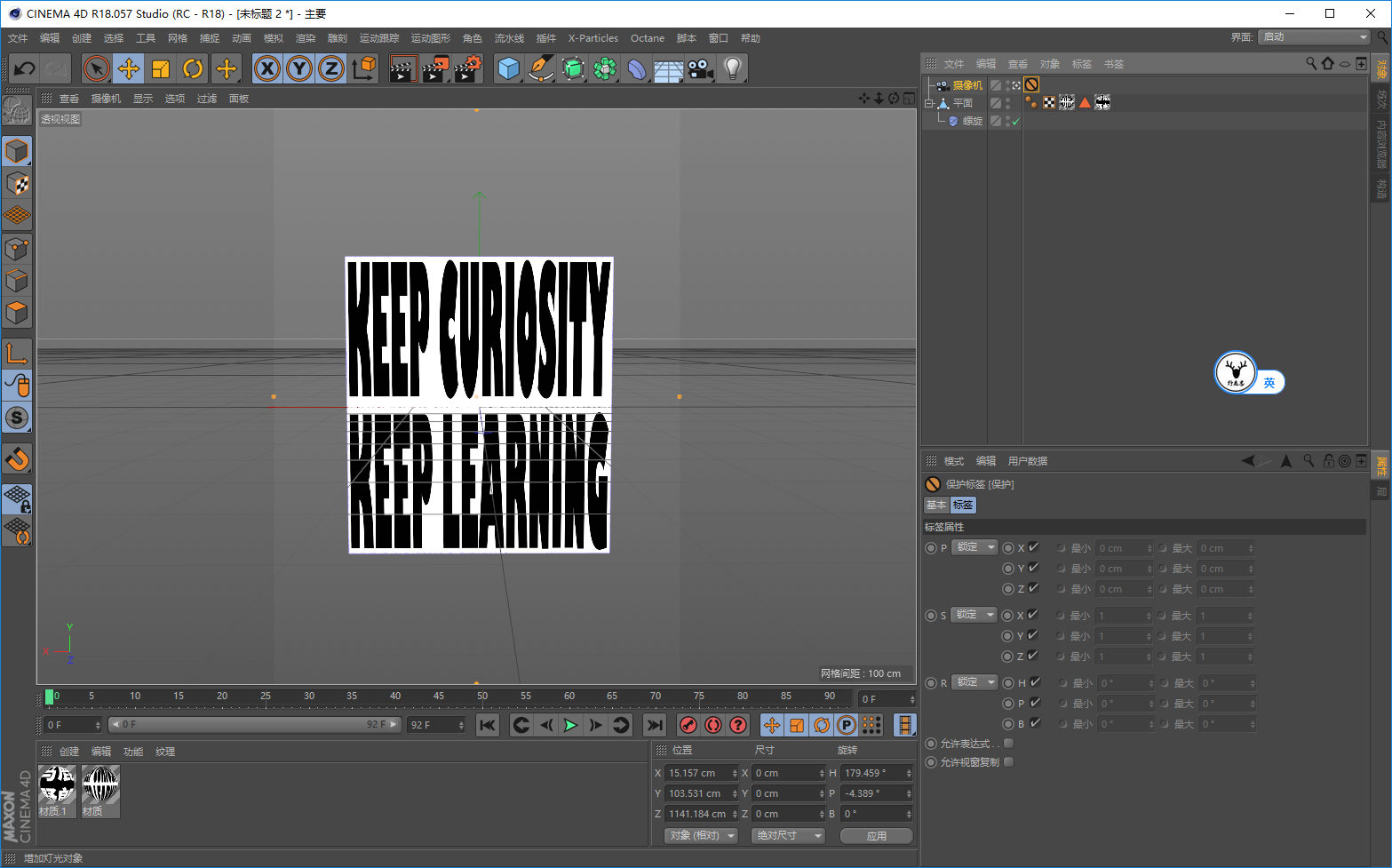Open the X-Particles menu
Viewport: 1392px width, 868px height.
coord(593,38)
